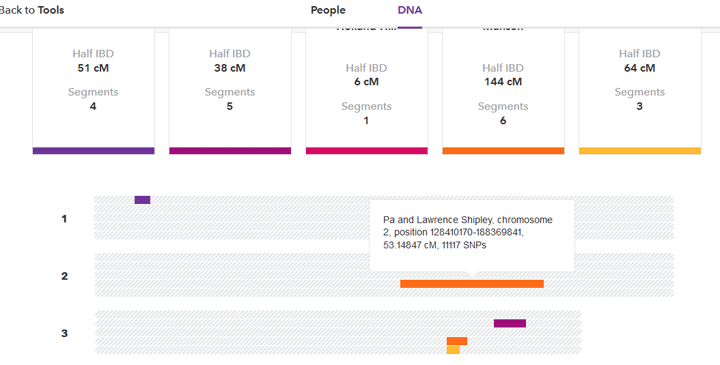
Task: Open the DNA tab
Action: (x=410, y=10)
